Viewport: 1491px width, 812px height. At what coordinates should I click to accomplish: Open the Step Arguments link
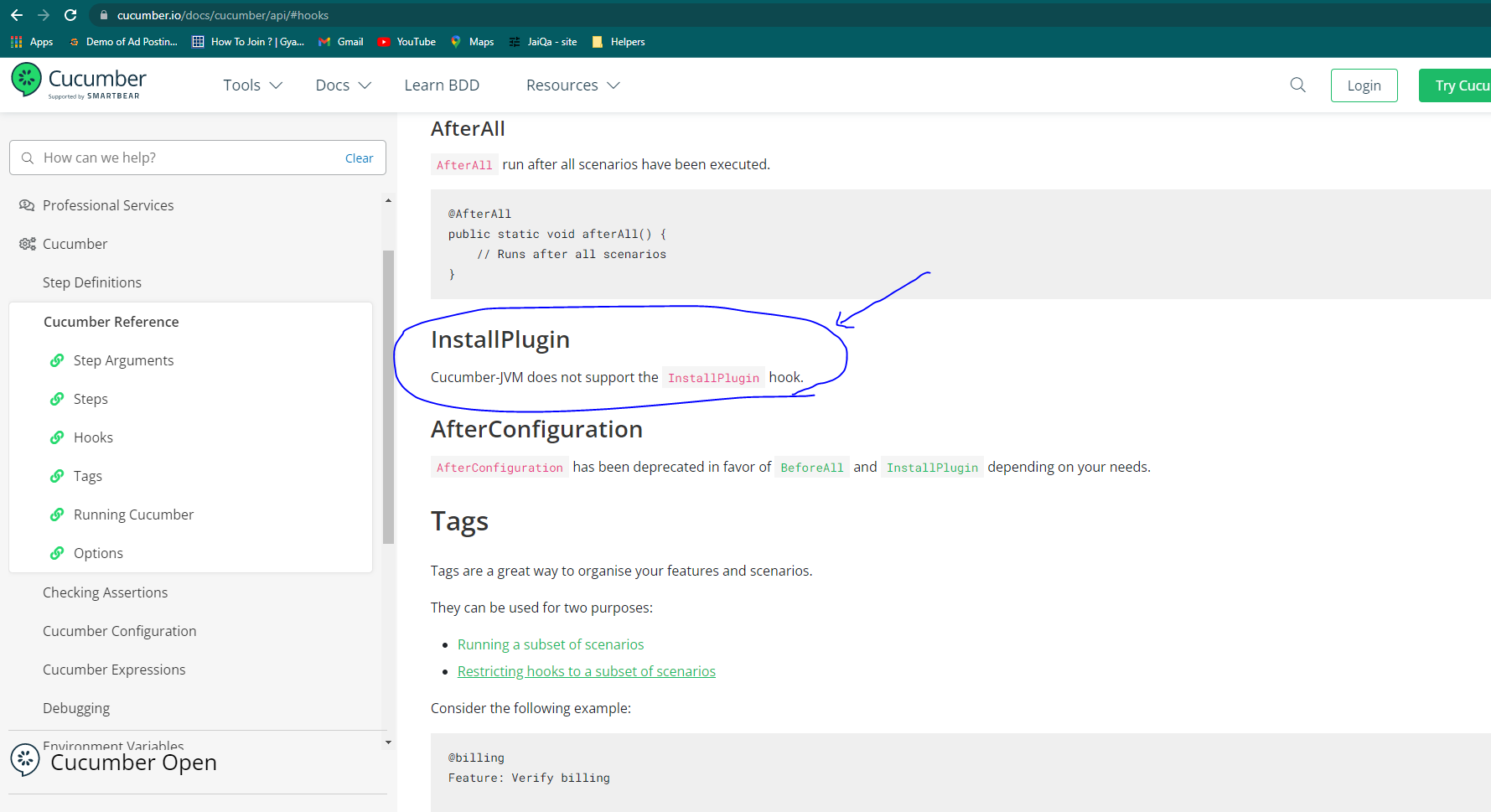[x=123, y=360]
